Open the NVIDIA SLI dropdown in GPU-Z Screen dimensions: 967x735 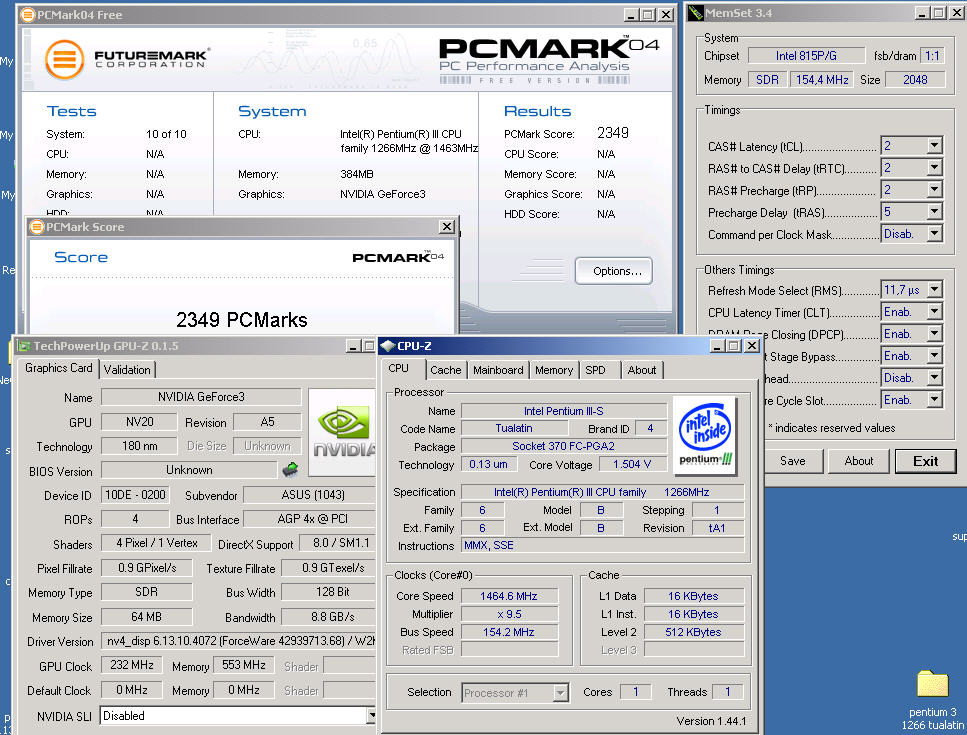(371, 715)
